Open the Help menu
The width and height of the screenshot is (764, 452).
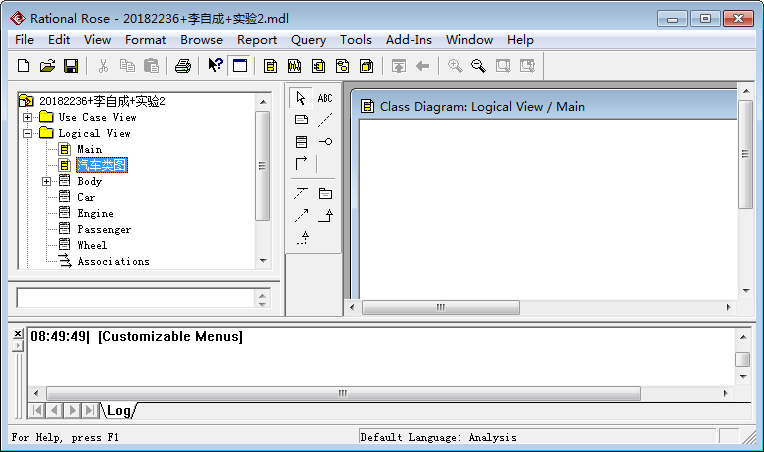click(520, 40)
